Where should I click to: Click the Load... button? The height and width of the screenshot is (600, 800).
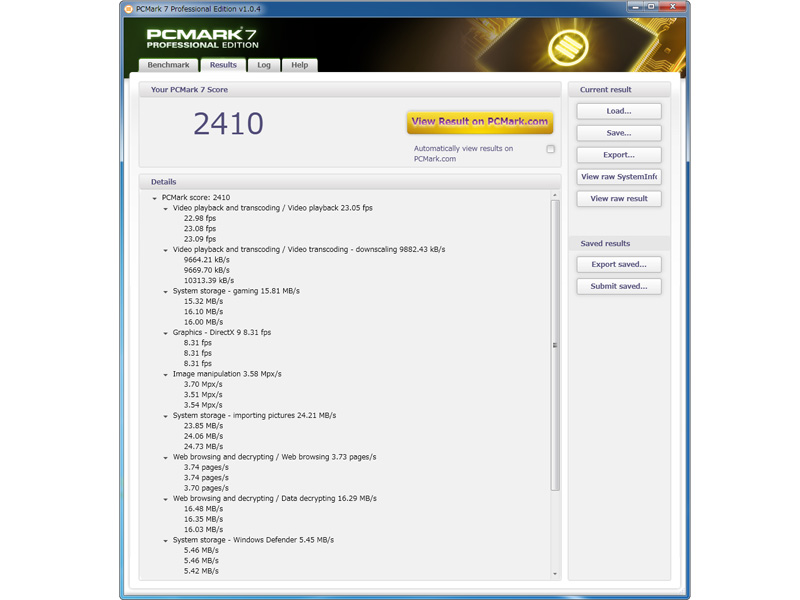pyautogui.click(x=619, y=111)
